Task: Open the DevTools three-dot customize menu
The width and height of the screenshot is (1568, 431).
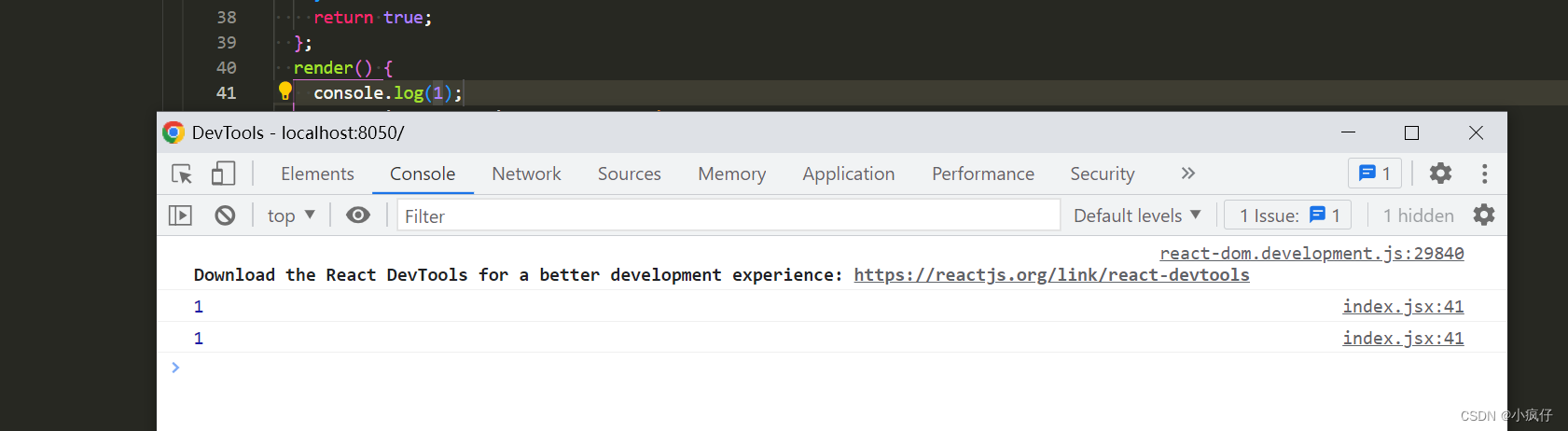Action: coord(1485,174)
